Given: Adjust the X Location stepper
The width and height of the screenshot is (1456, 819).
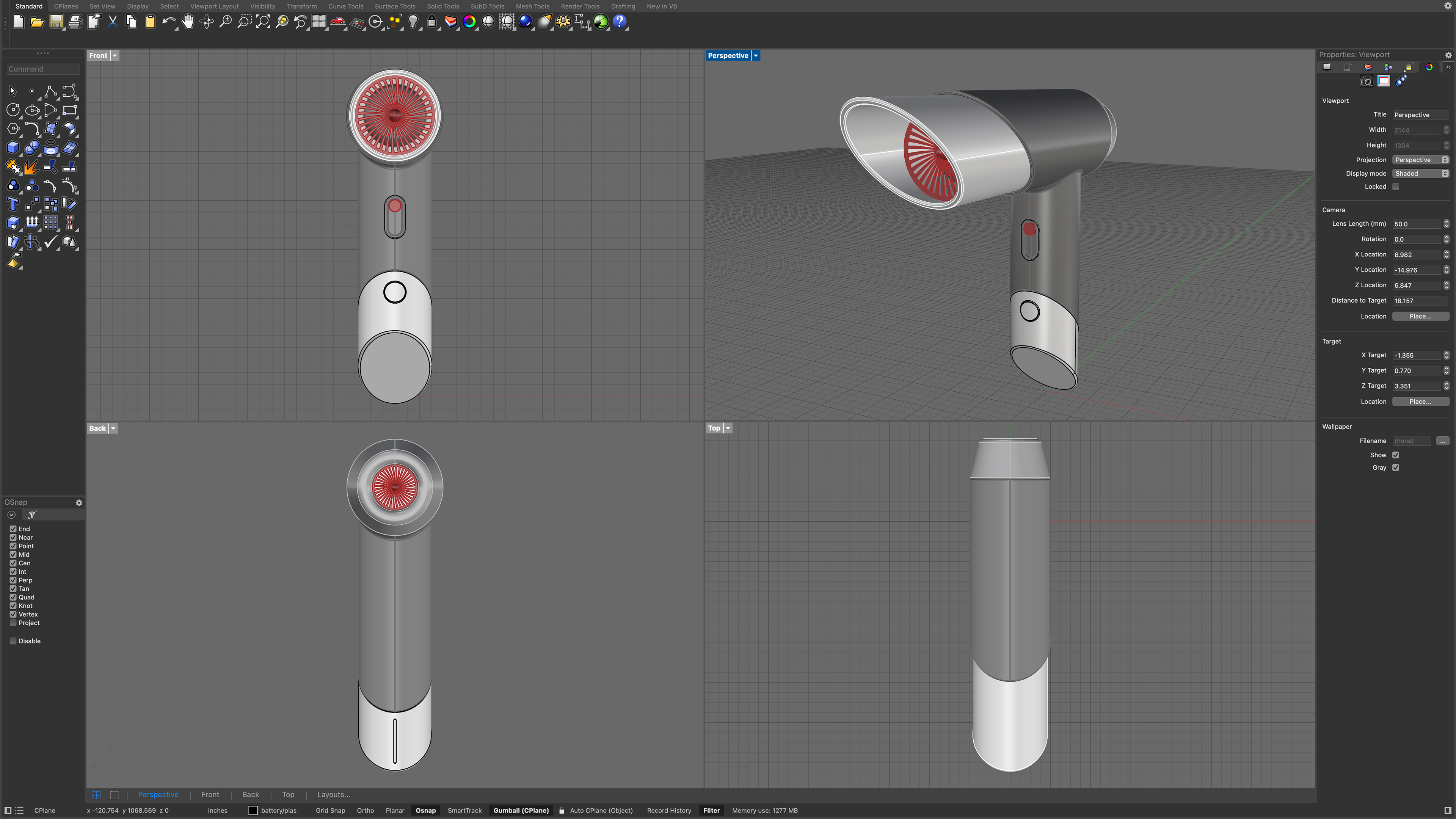Looking at the screenshot, I should tap(1446, 254).
